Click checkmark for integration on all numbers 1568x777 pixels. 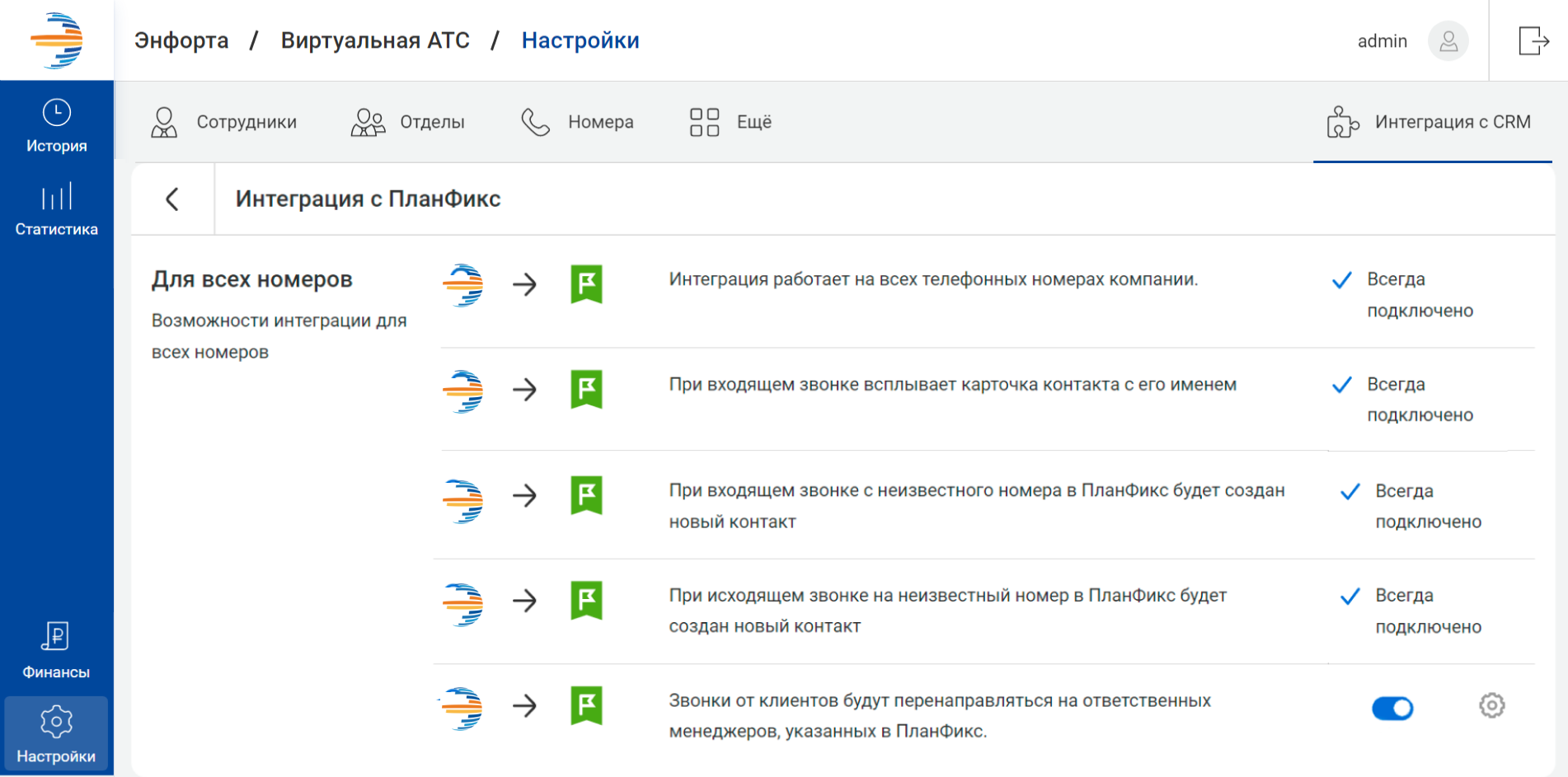click(1341, 280)
